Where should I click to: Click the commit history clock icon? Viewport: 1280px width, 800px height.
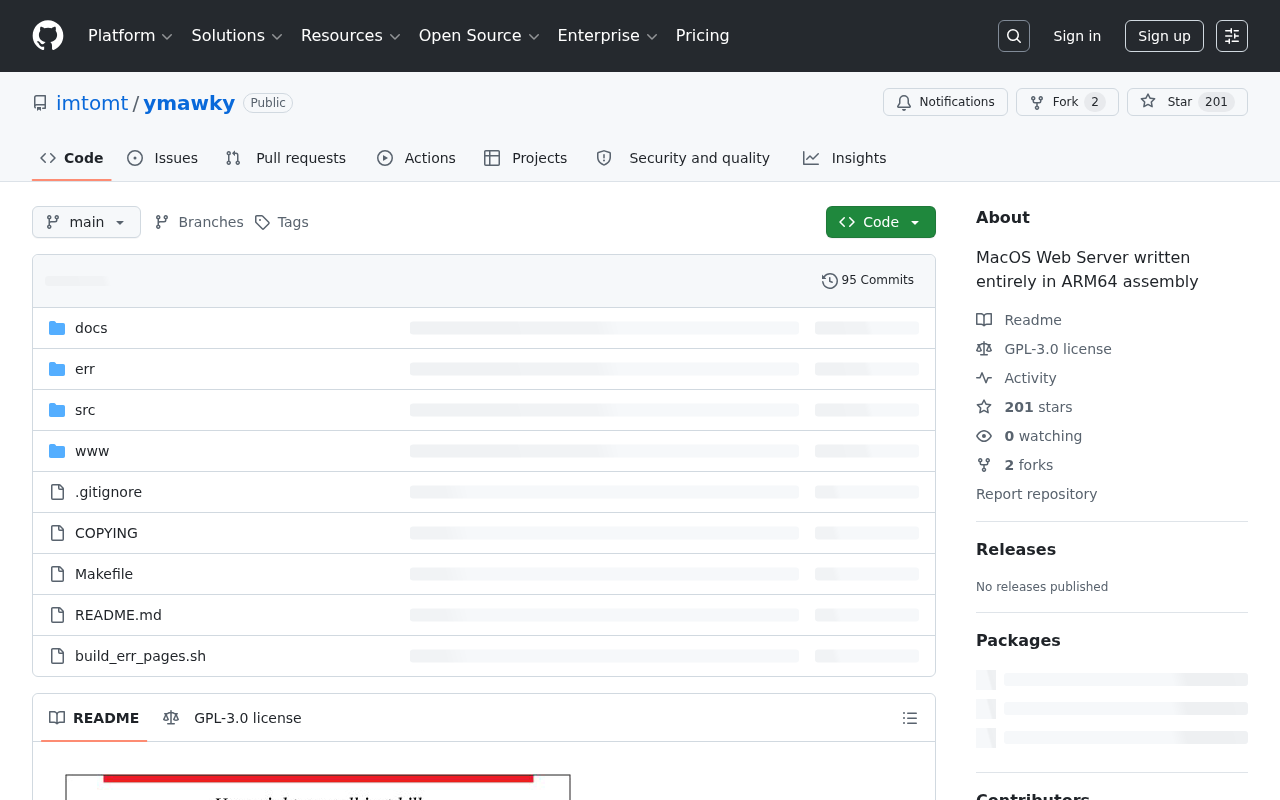830,281
